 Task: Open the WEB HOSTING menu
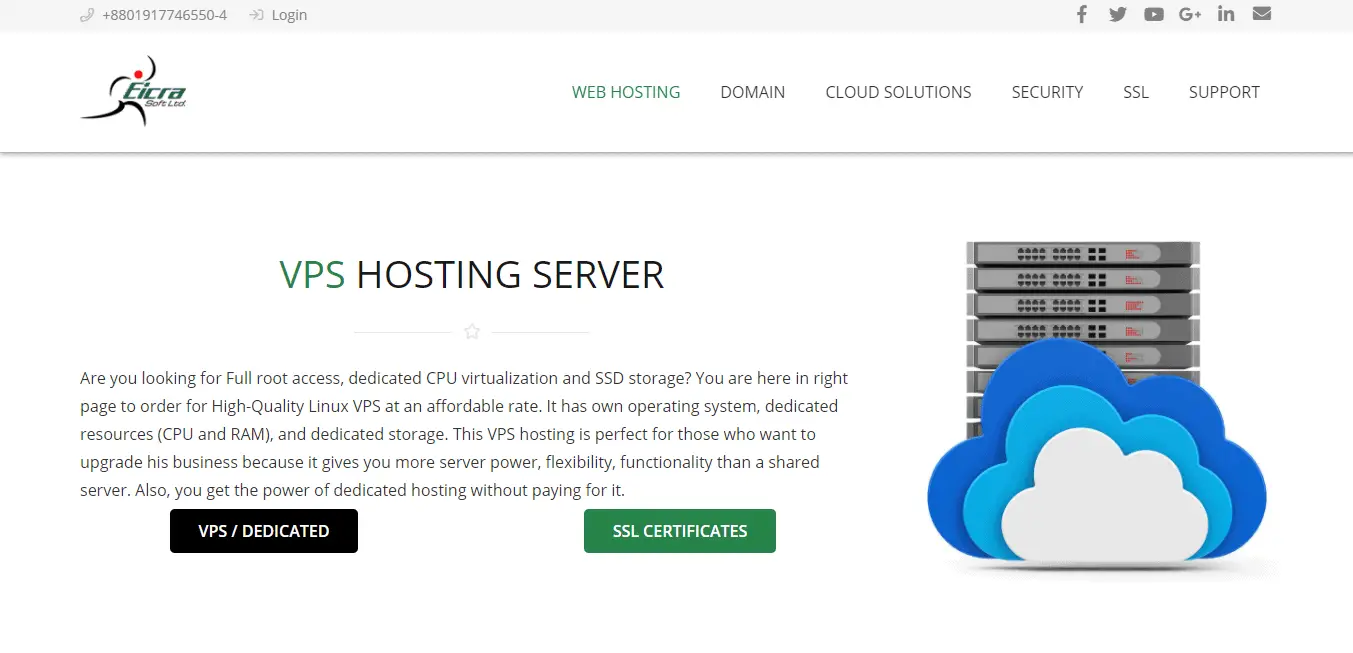pyautogui.click(x=626, y=92)
